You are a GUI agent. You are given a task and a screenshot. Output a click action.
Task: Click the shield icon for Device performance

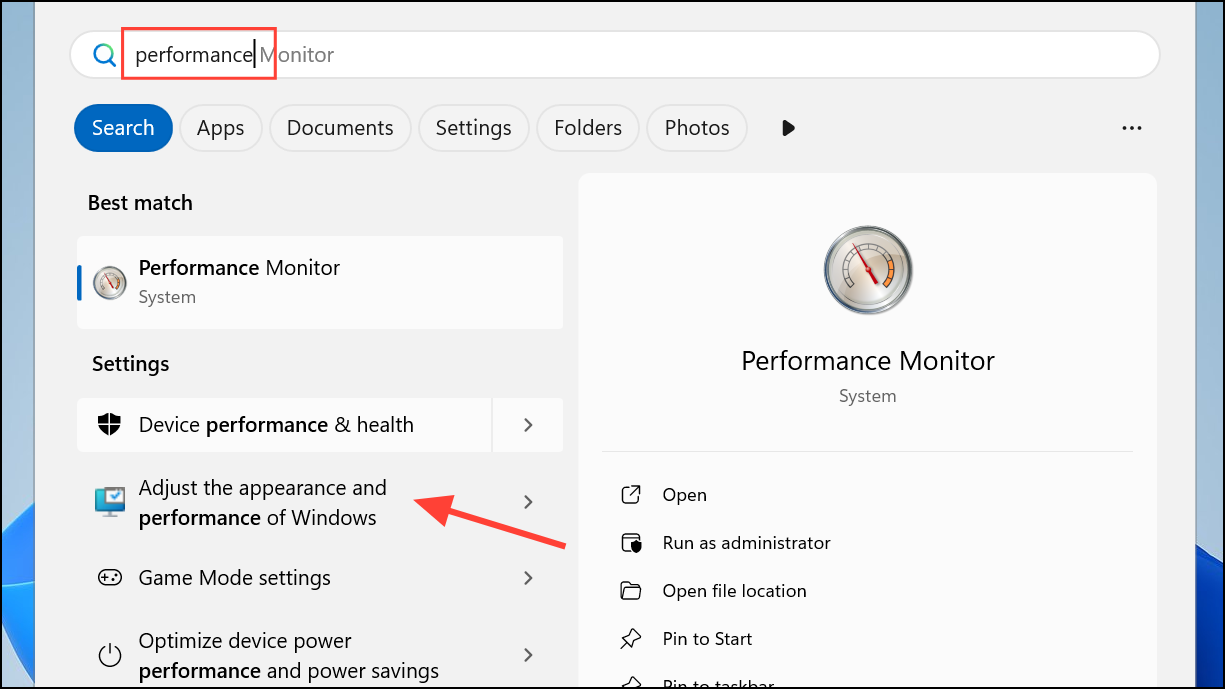pos(109,425)
